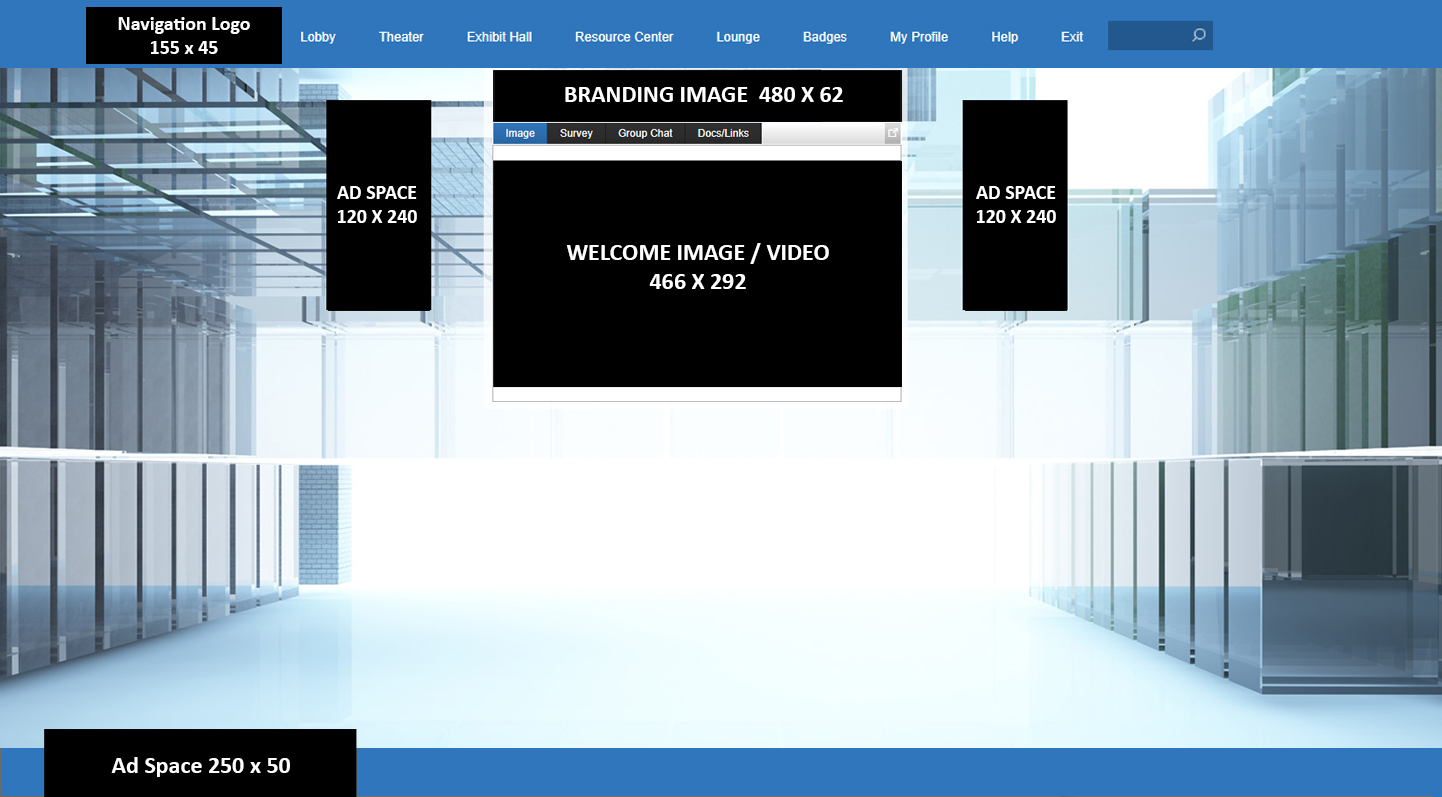Click the left 120 x 240 ad space
Image resolution: width=1442 pixels, height=797 pixels.
378,205
